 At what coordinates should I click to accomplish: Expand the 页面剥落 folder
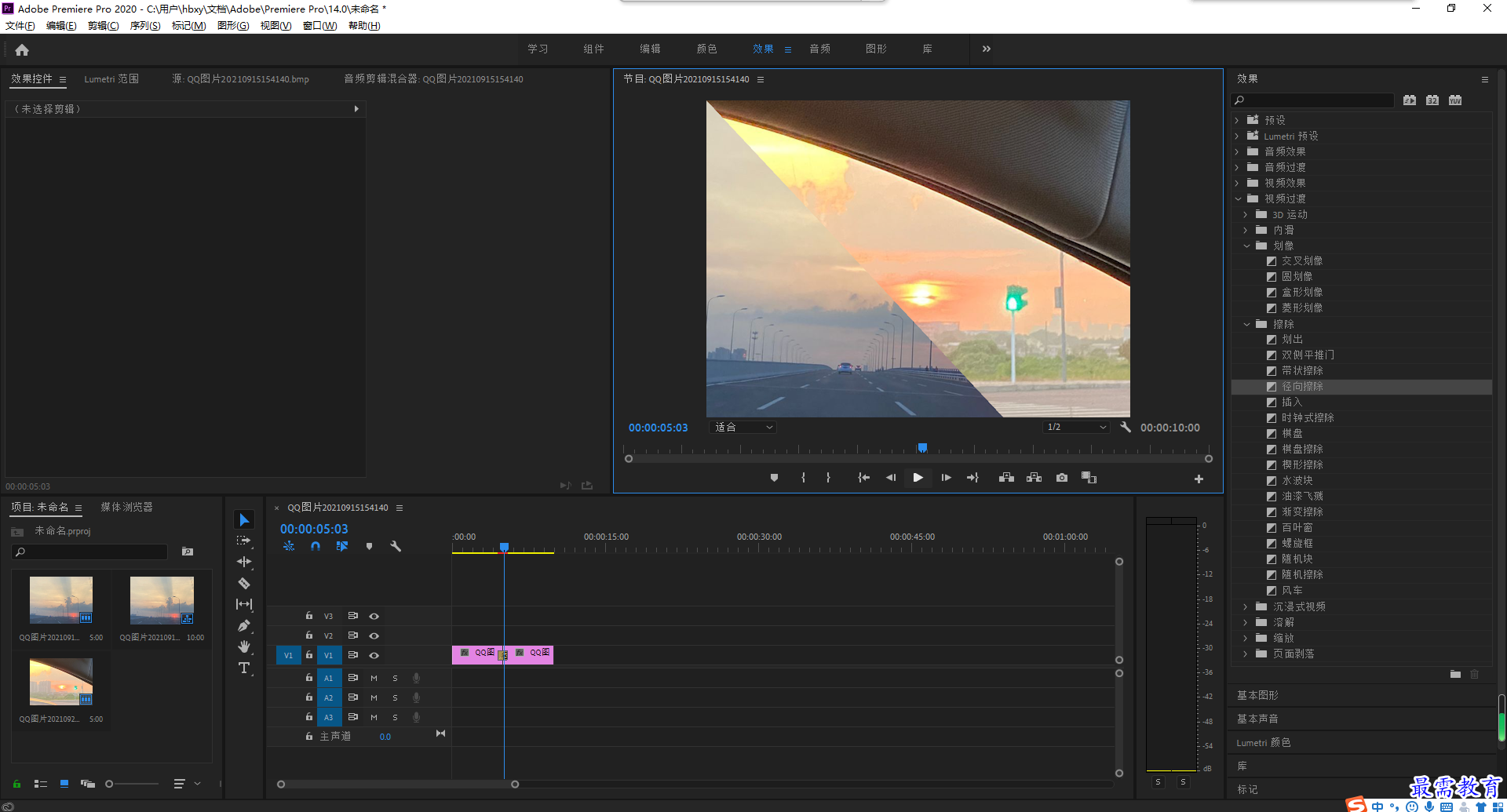click(1246, 654)
